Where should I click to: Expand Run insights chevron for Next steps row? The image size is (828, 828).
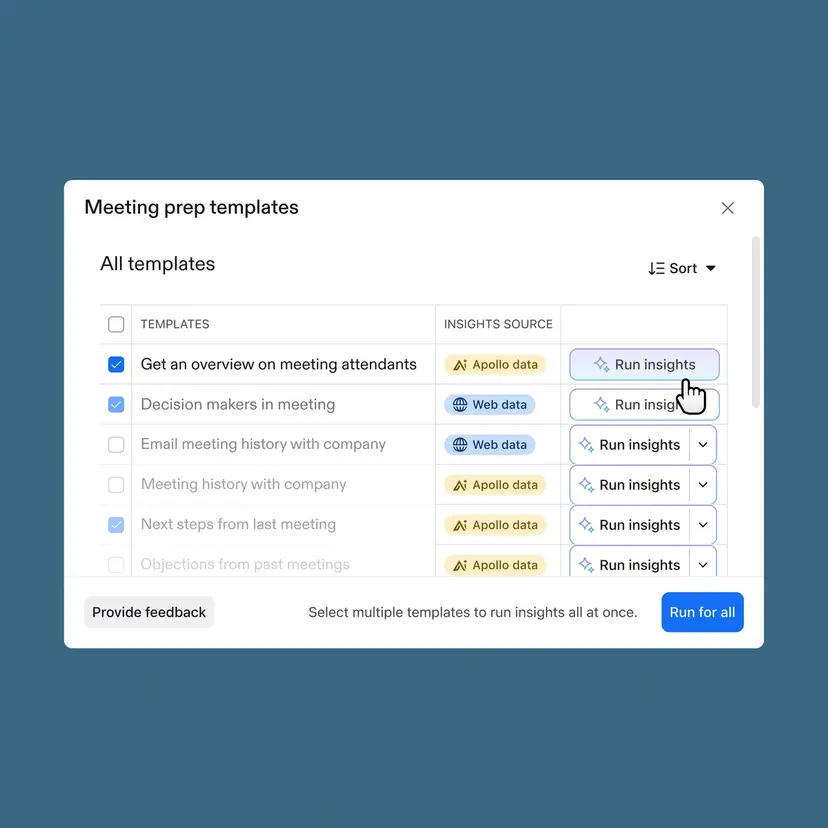coord(703,525)
